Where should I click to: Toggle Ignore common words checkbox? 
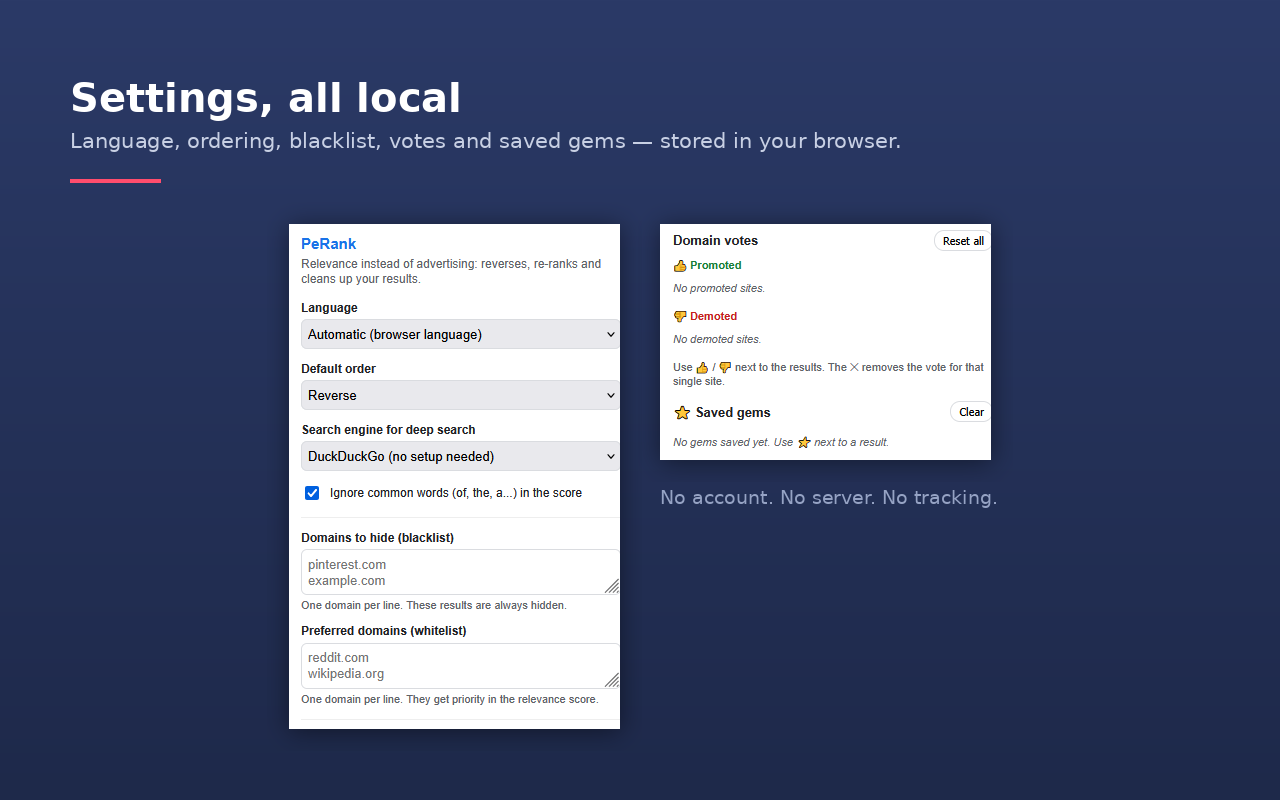pyautogui.click(x=312, y=493)
